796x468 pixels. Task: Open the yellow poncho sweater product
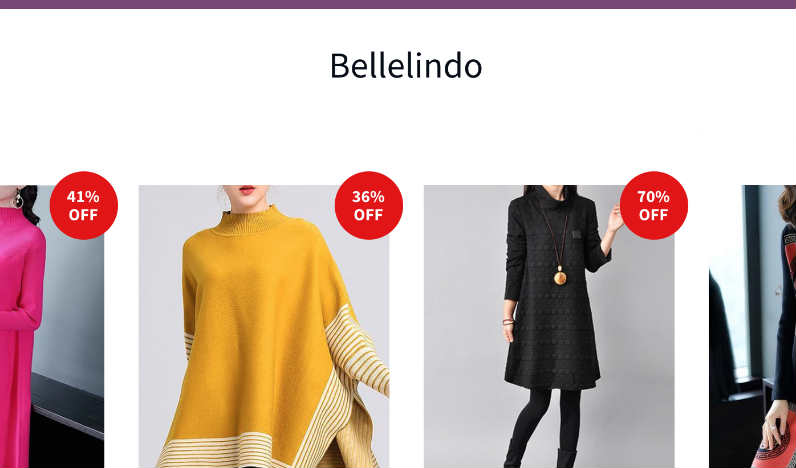pos(264,326)
